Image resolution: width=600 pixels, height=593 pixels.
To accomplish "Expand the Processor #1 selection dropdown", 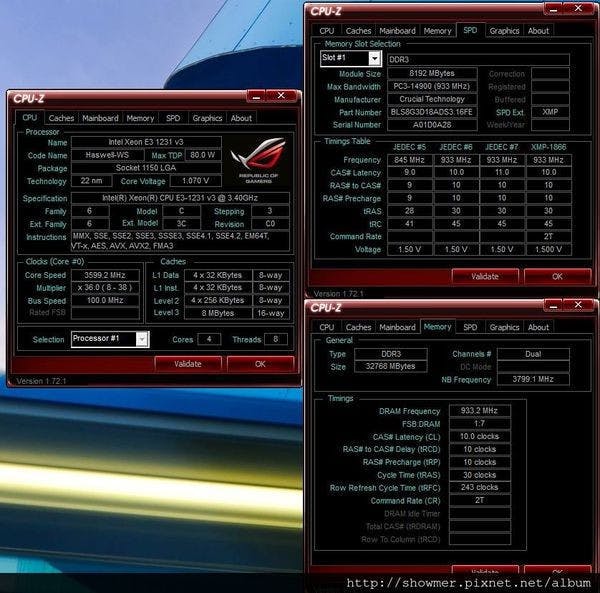I will click(x=142, y=339).
